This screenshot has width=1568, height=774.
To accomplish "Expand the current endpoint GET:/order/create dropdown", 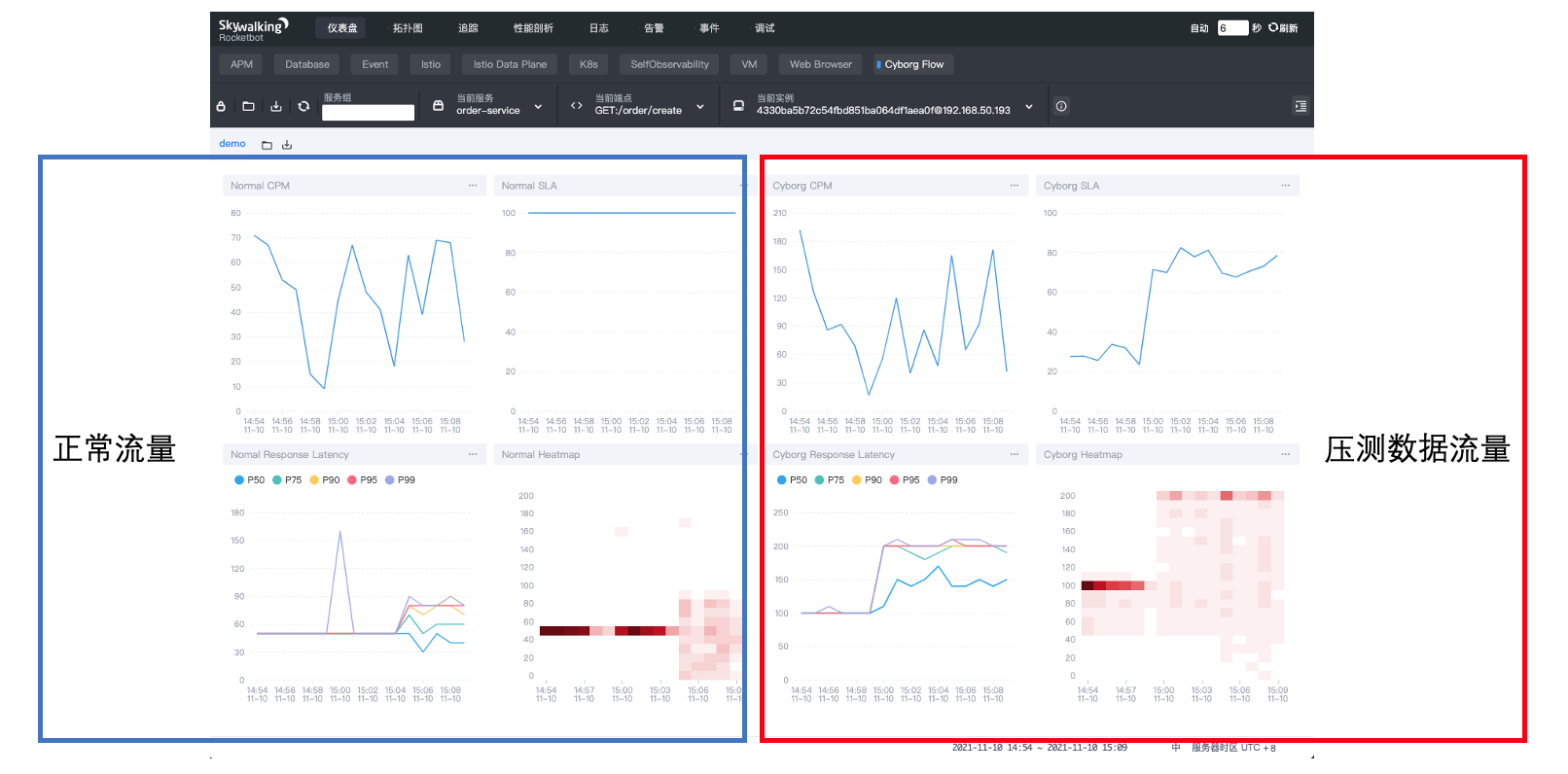I will 700,107.
